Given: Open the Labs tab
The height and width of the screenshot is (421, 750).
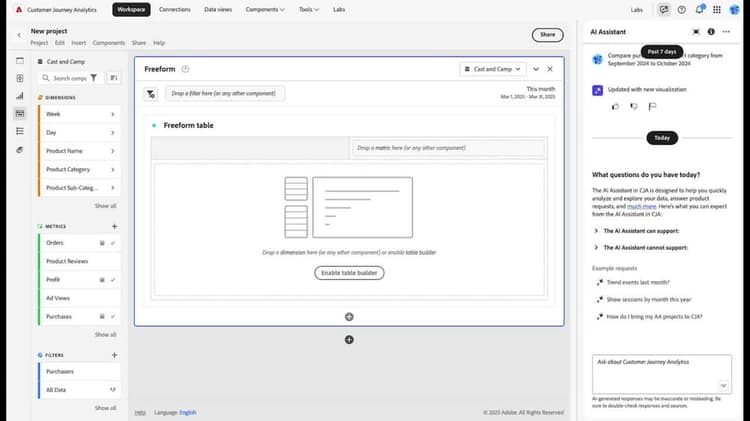Looking at the screenshot, I should pos(339,10).
